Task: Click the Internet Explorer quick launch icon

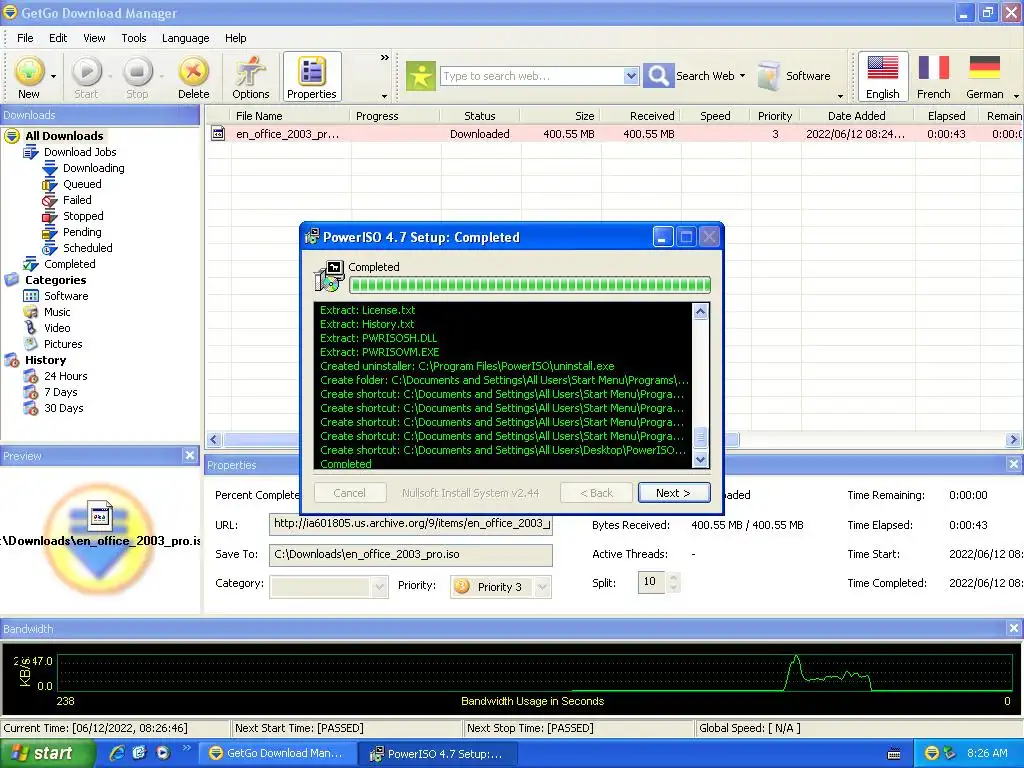Action: click(x=117, y=753)
